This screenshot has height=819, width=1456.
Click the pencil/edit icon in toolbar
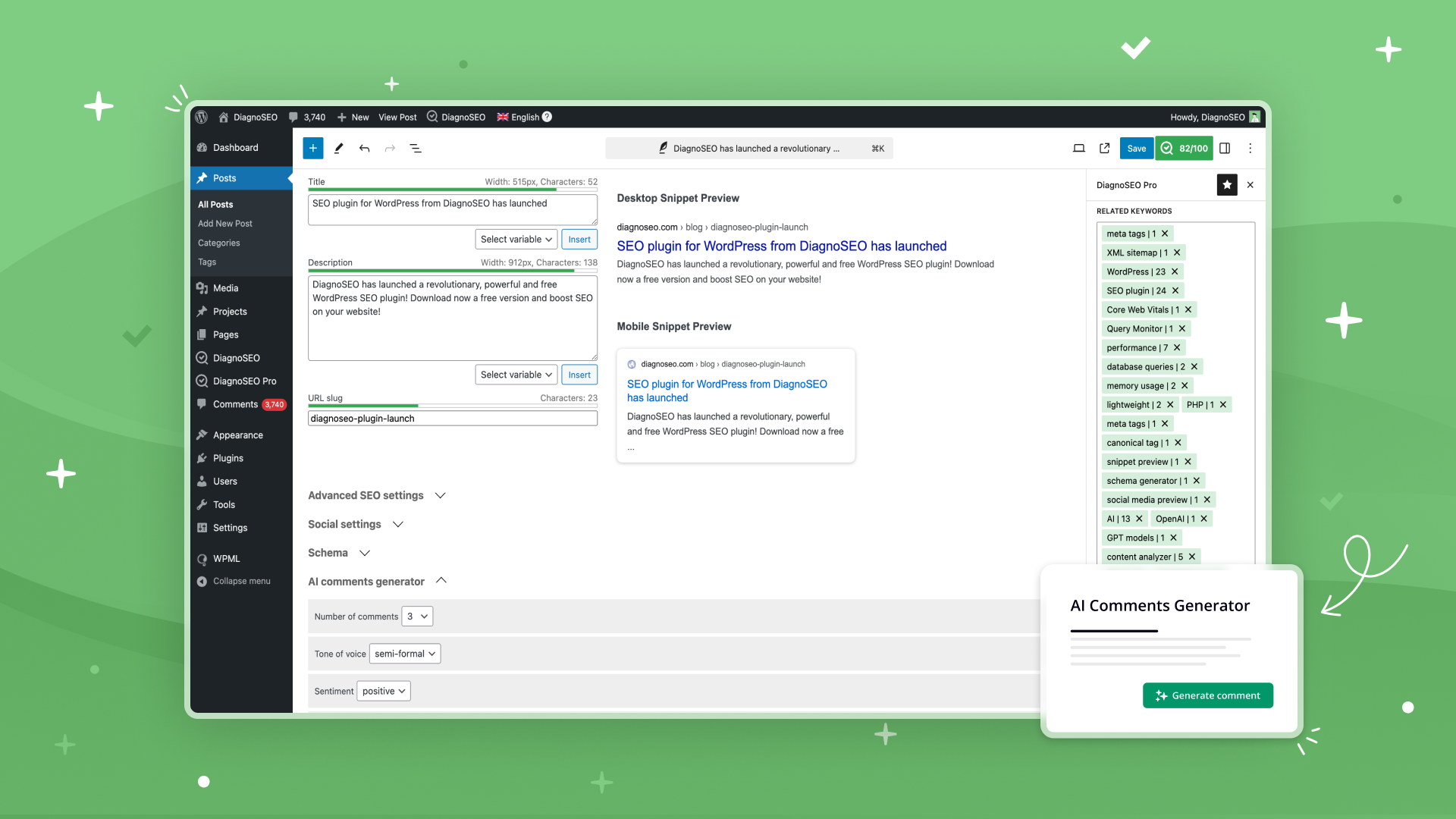coord(338,148)
